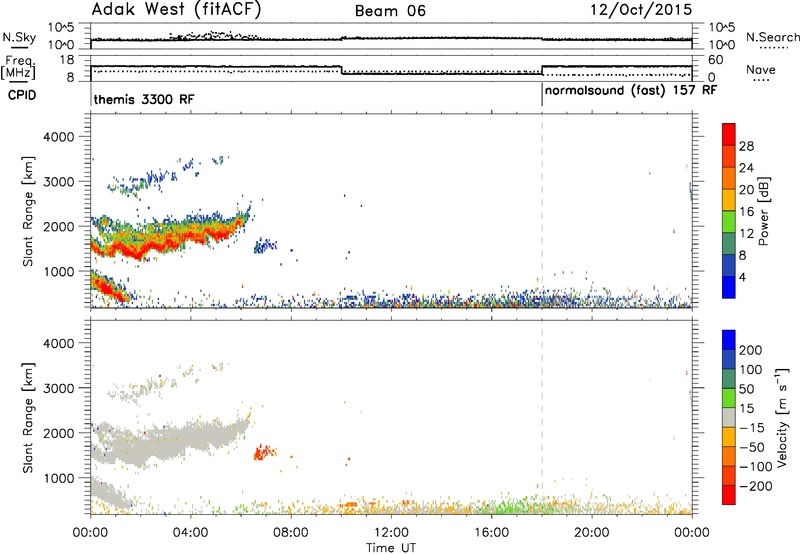Click the 'Slant Range [km]' label of velocity panel
This screenshot has width=800, height=554.
28,417
